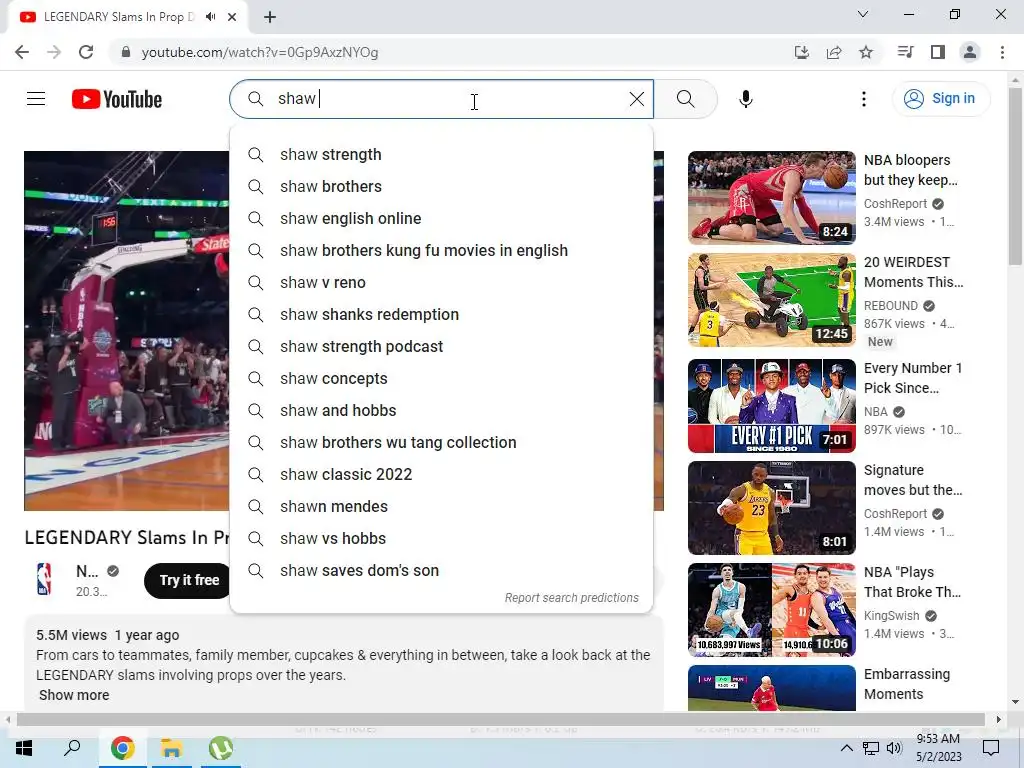Choose suggestion 'shaw brothers'

(441, 187)
